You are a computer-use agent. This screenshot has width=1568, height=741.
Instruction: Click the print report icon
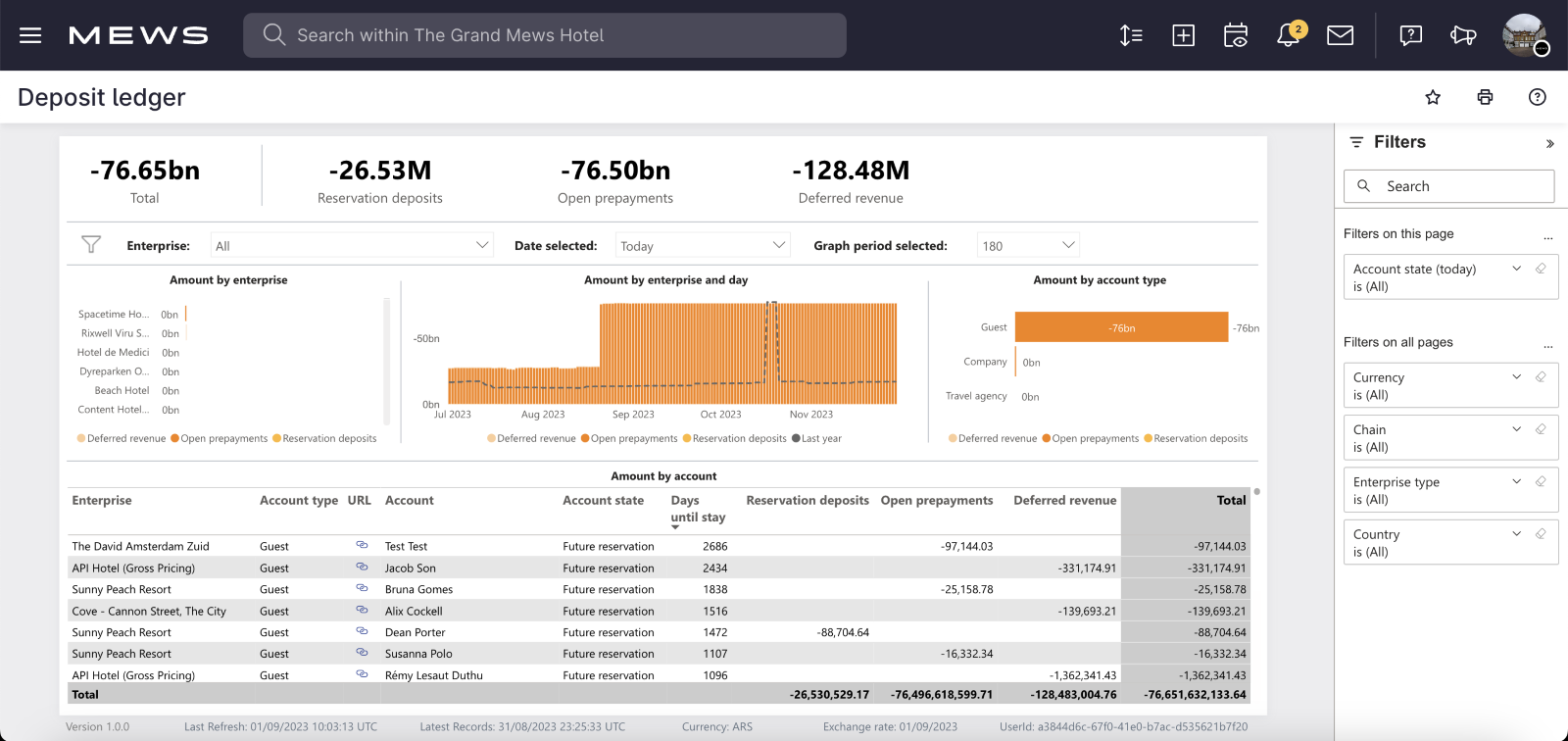pyautogui.click(x=1485, y=97)
